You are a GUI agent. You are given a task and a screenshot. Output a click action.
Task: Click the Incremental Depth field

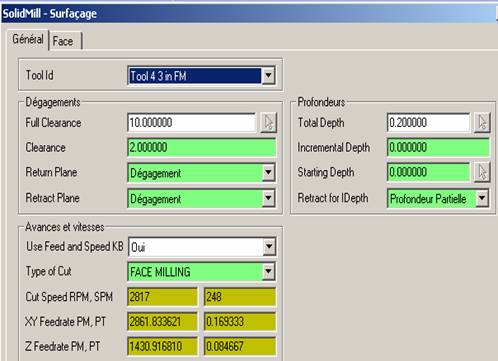(438, 147)
